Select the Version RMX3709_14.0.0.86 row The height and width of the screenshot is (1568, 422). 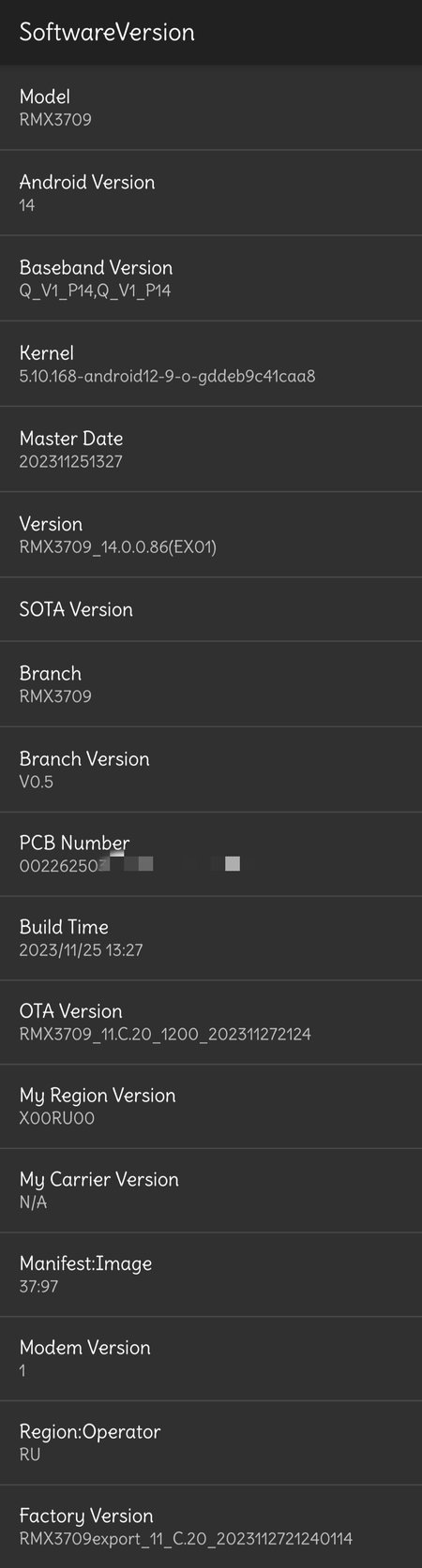coord(211,534)
